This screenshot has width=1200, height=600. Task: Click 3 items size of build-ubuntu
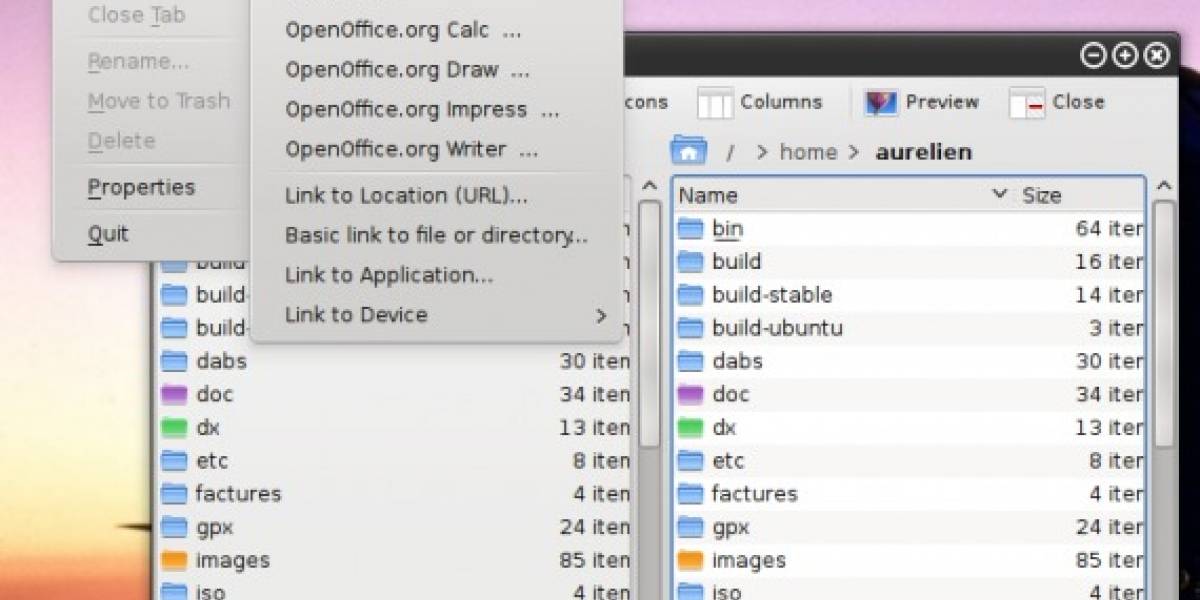point(1115,327)
